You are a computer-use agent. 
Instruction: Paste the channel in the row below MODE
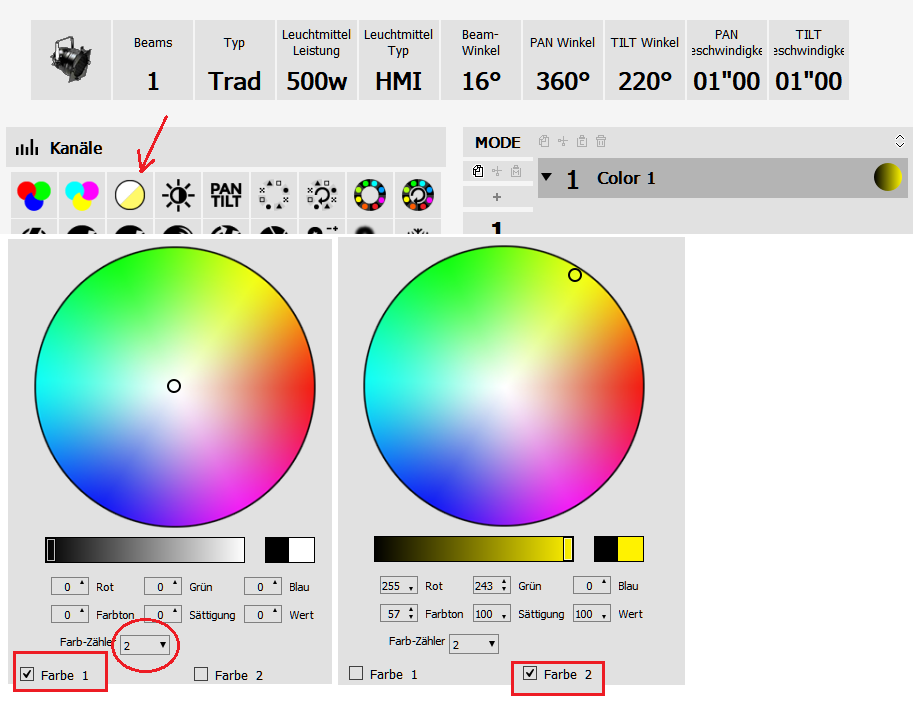[x=516, y=171]
